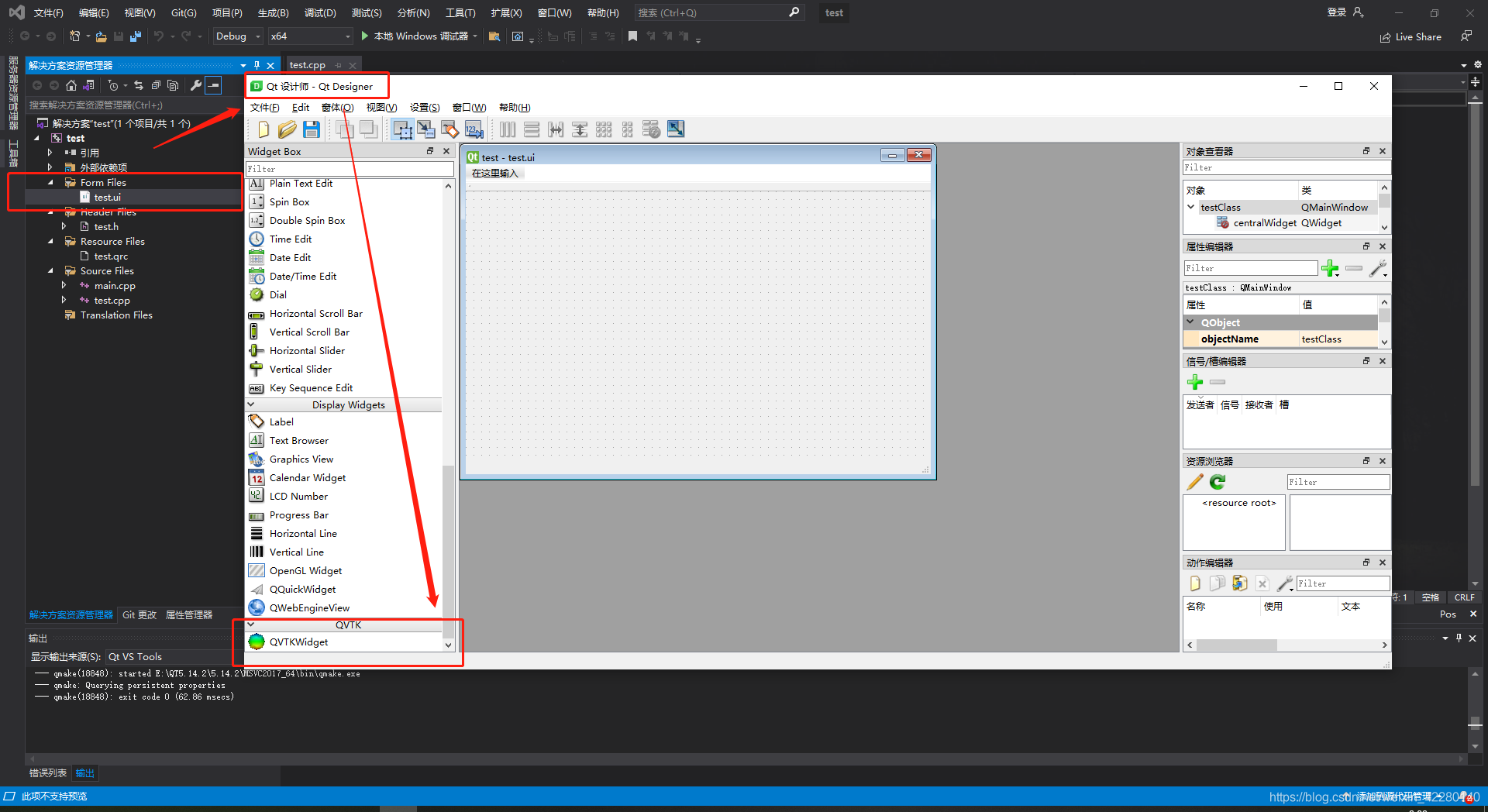Open Solution Explorer home icon
Screen dimensions: 1488x812
coord(71,85)
